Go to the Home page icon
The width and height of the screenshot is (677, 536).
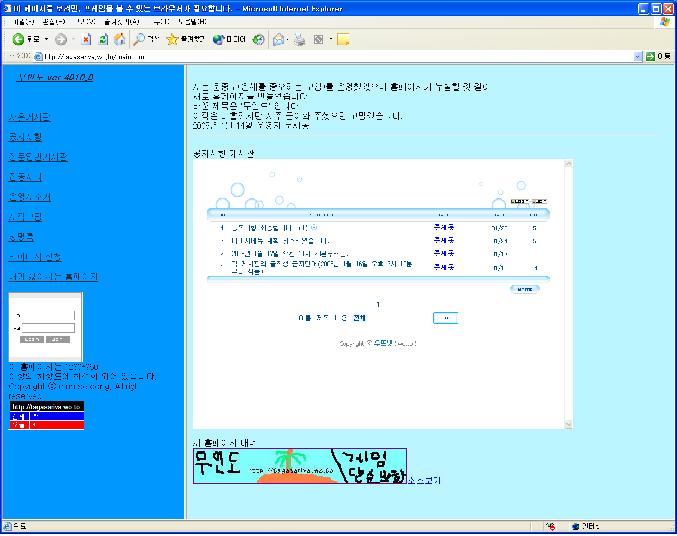[119, 39]
